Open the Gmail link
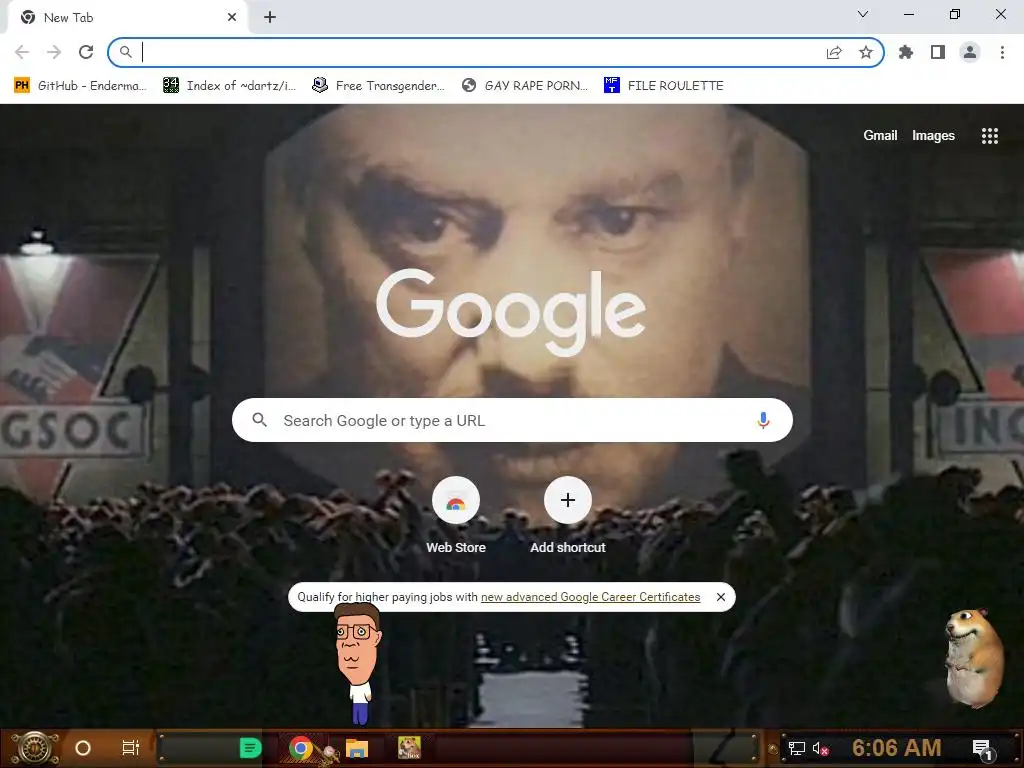1024x768 pixels. pyautogui.click(x=880, y=135)
